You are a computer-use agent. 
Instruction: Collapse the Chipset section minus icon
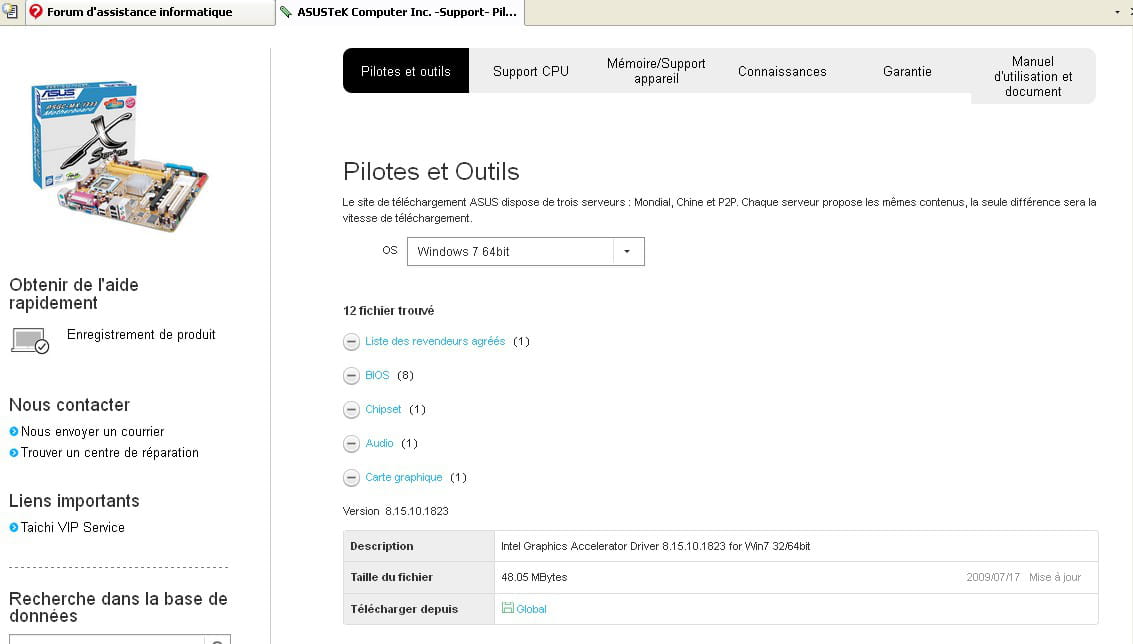(351, 409)
